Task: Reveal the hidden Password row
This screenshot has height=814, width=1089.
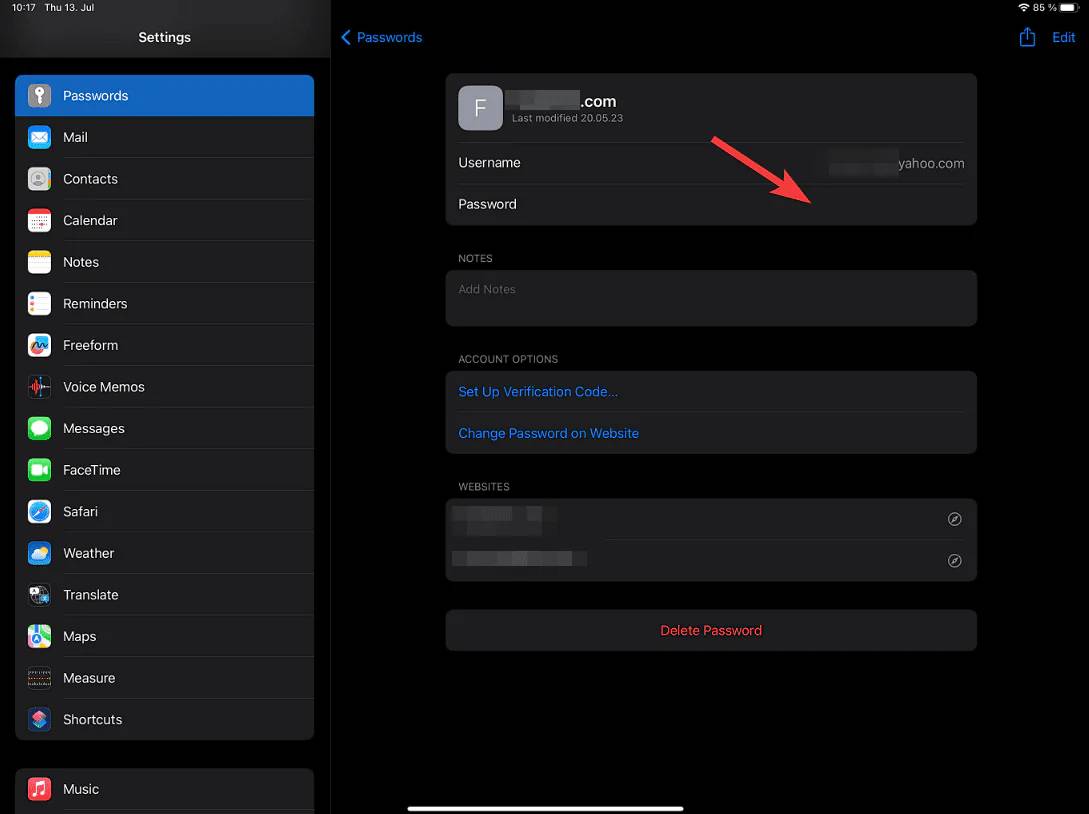Action: (x=711, y=204)
